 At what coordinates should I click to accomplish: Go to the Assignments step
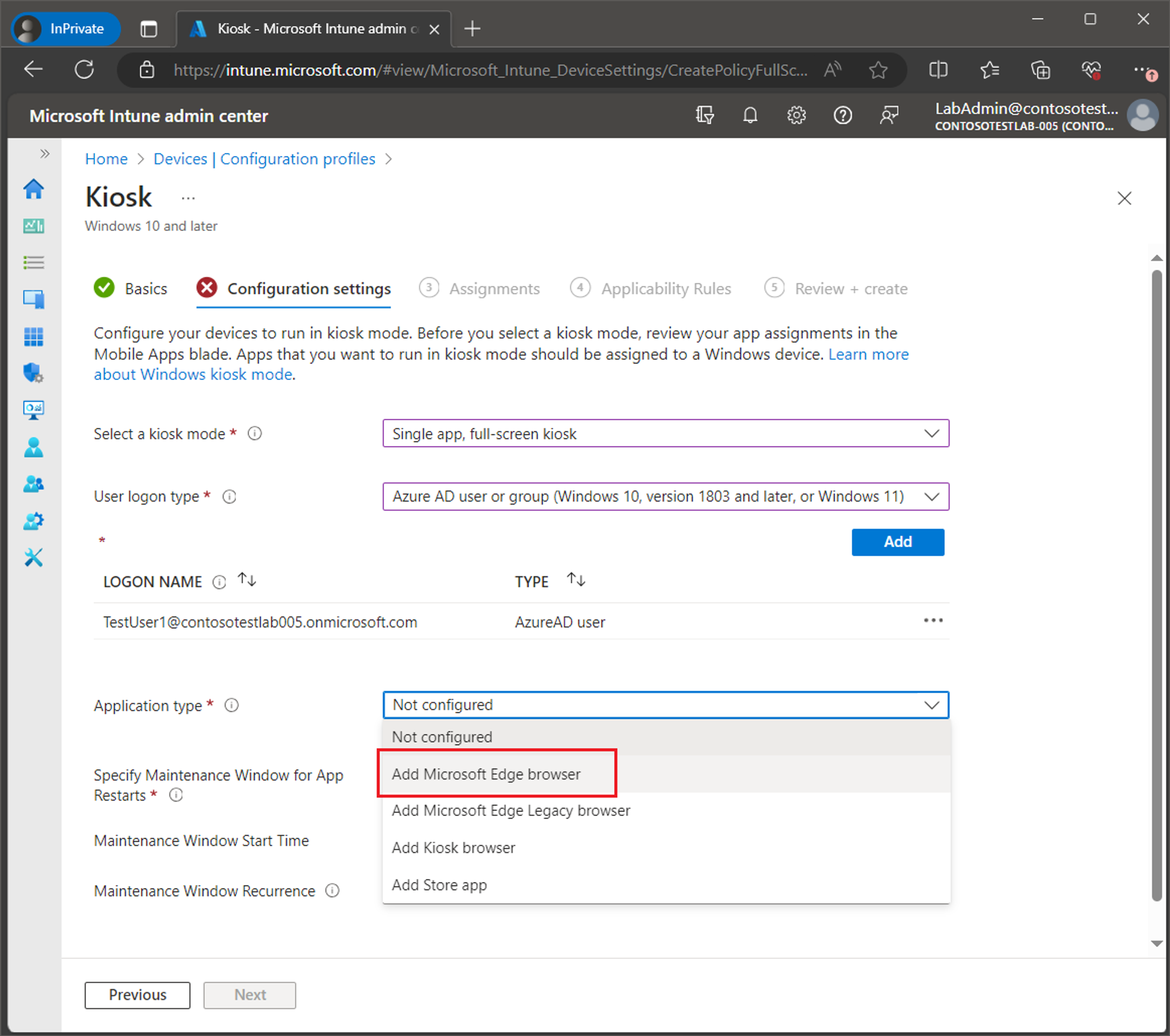tap(480, 288)
